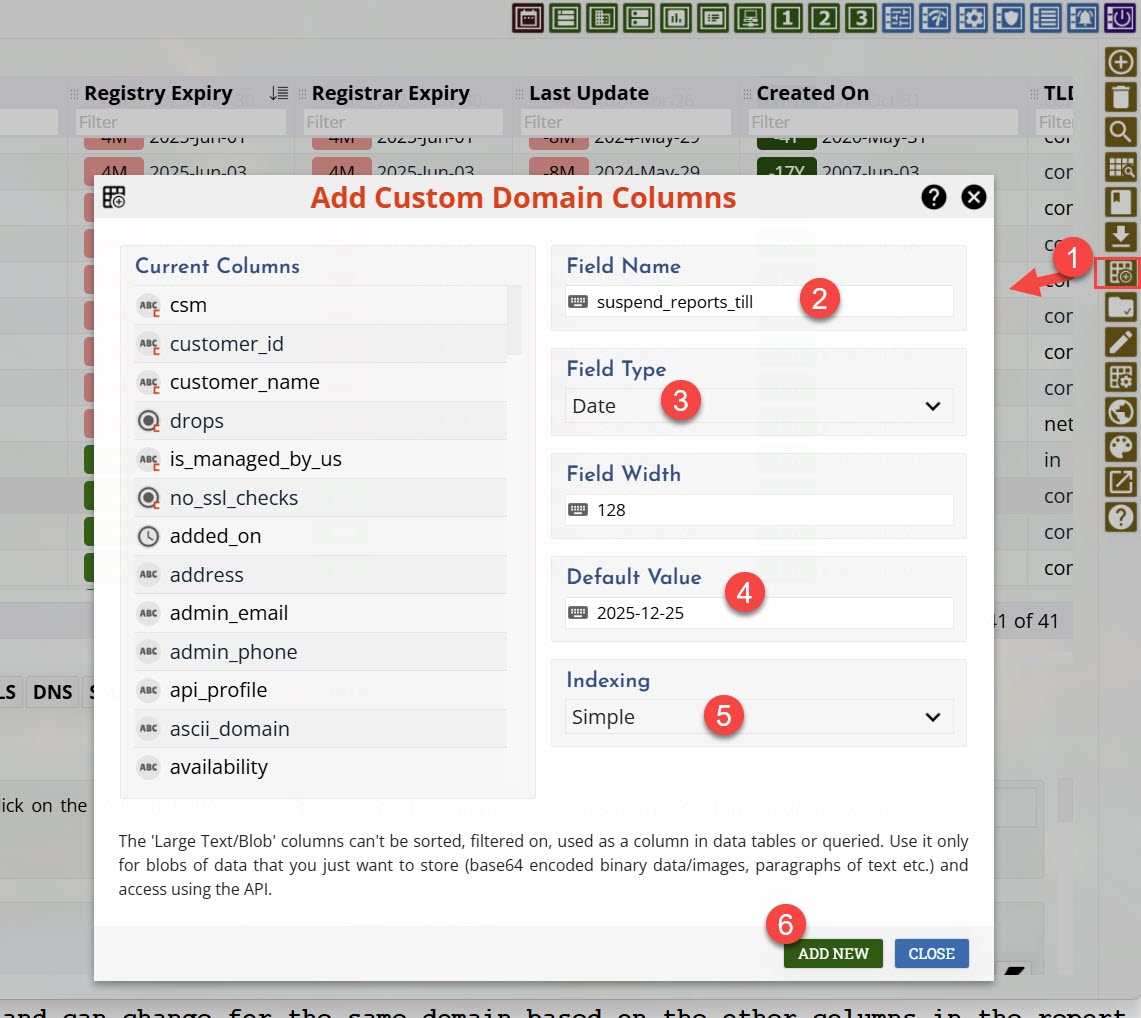Select customer_id in Current Columns list
The image size is (1141, 1018).
point(320,344)
